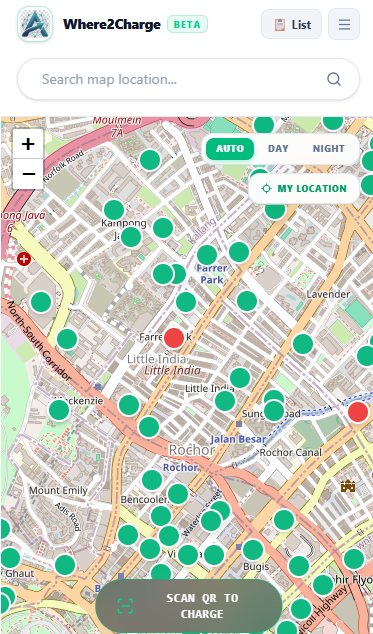Click the search magnifier icon

pos(334,79)
